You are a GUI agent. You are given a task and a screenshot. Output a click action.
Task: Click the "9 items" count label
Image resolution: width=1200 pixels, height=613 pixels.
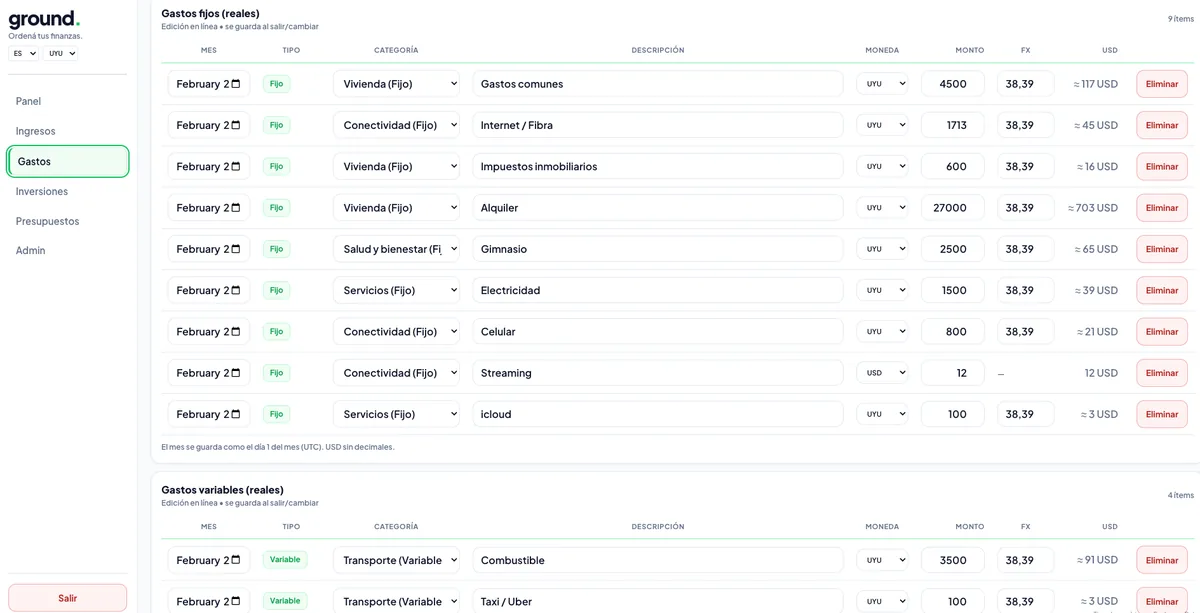tap(1181, 19)
